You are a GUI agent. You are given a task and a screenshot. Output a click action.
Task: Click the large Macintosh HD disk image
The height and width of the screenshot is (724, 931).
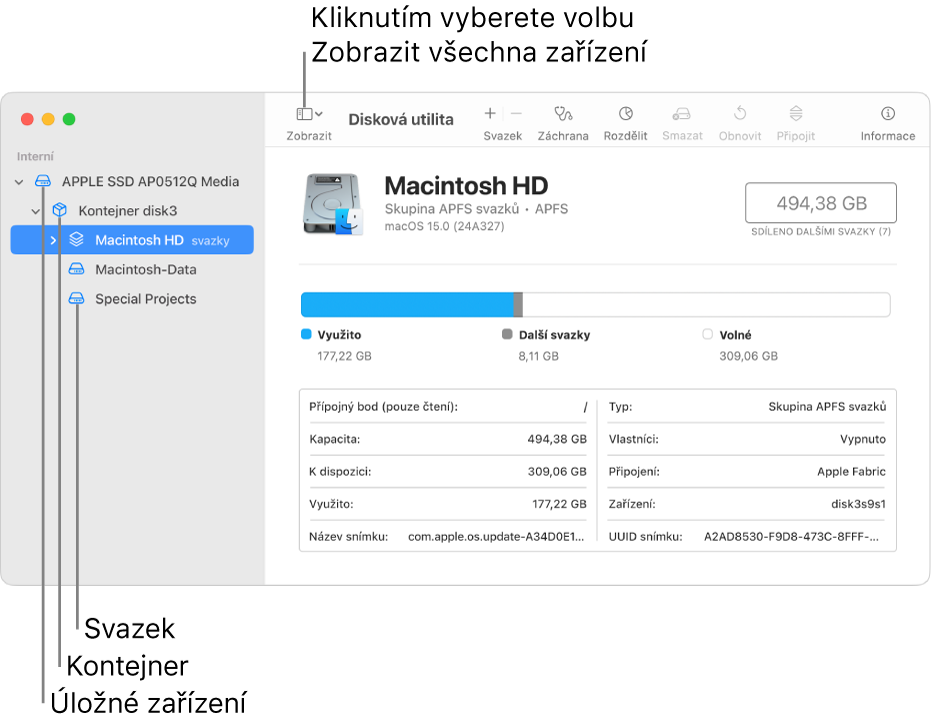(x=333, y=204)
